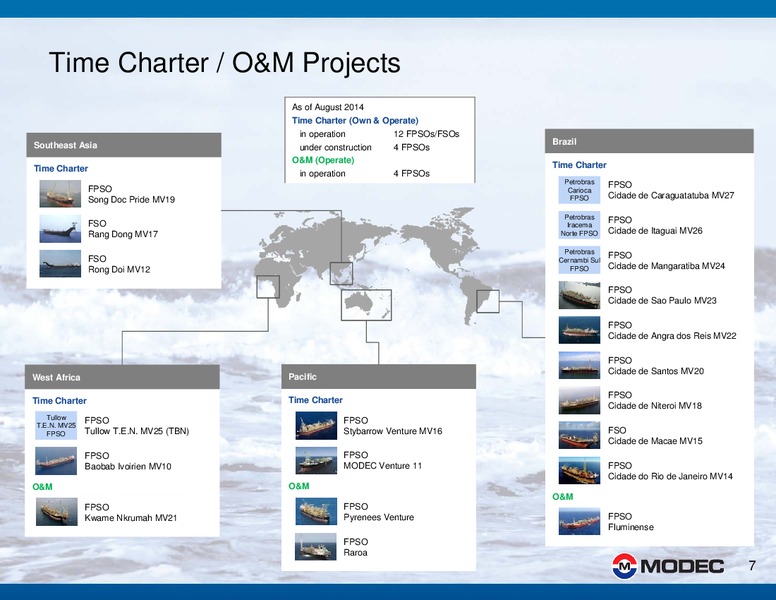Click the MODEC logo

[x=668, y=566]
